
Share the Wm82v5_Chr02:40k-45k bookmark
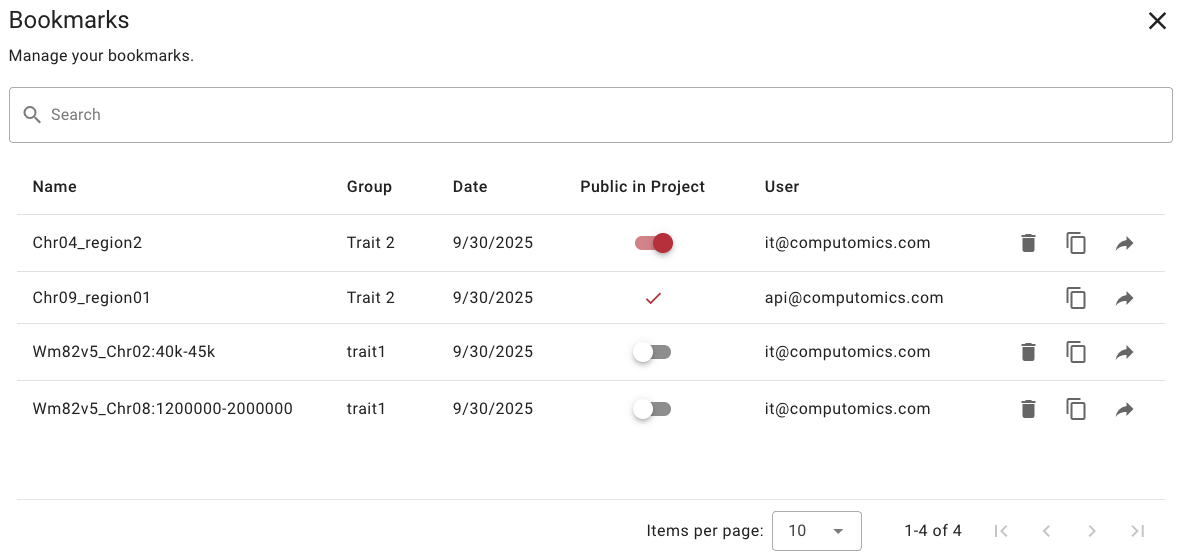click(x=1124, y=352)
